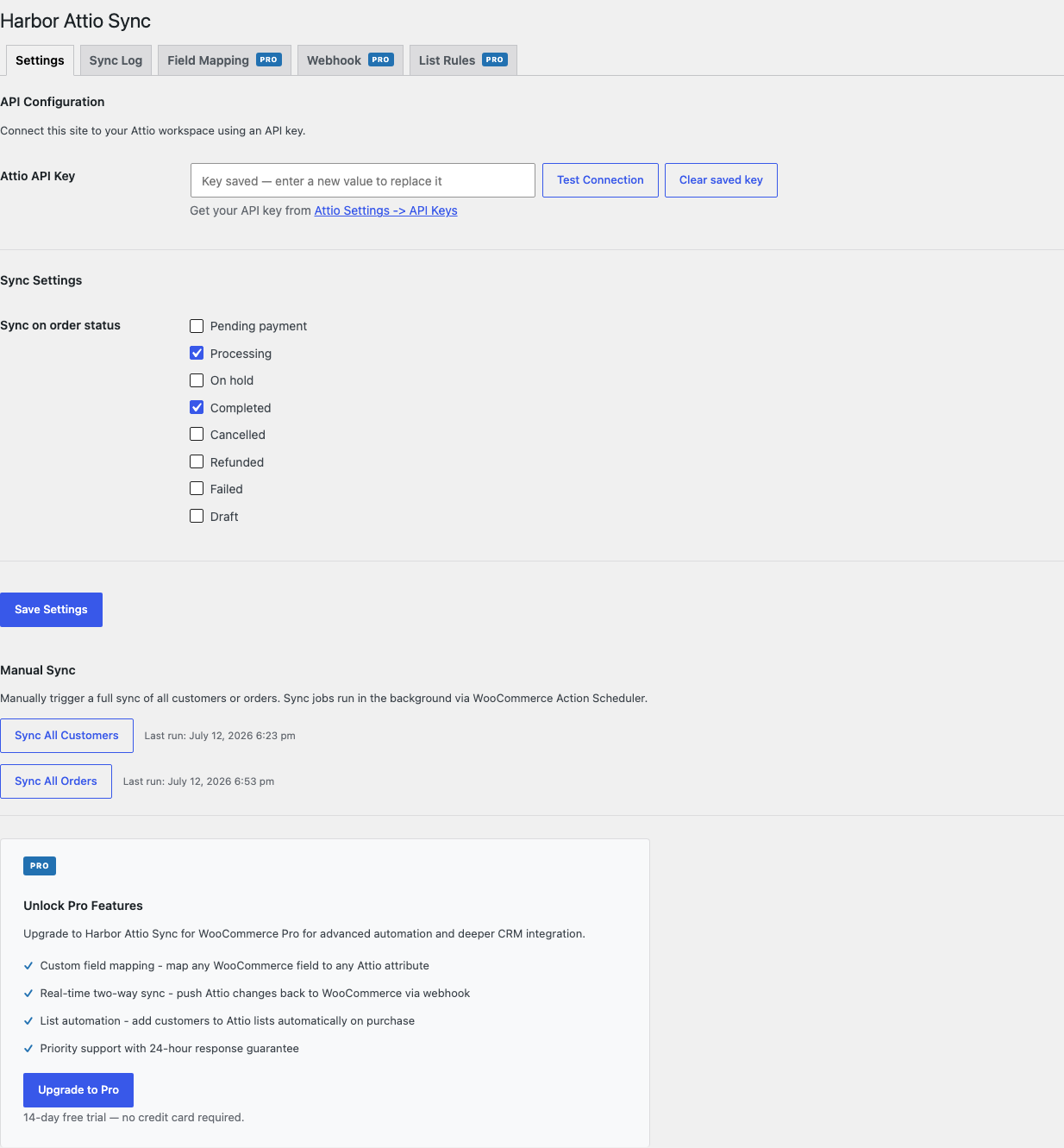
Task: Click the checkmark beside Custom field mapping
Action: [x=28, y=966]
